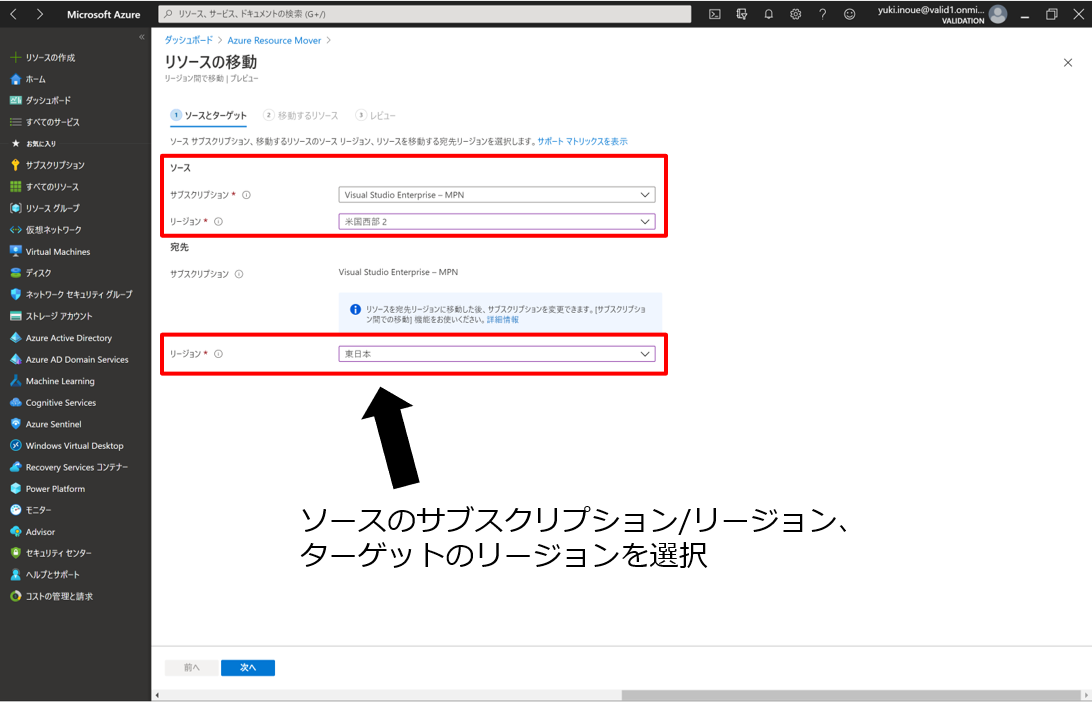
Task: Show info for source サブスクリプション field
Action: (246, 195)
